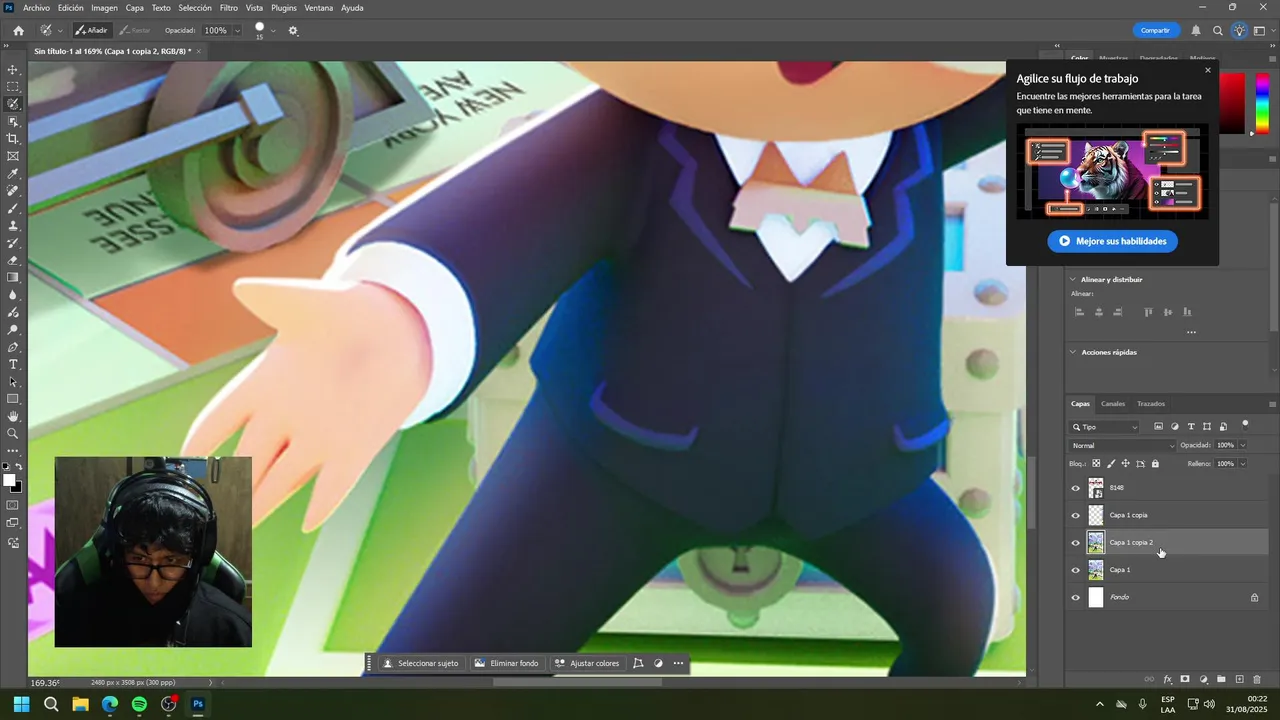Screen dimensions: 1280x720
Task: Create new layer plus icon
Action: pos(1240,680)
